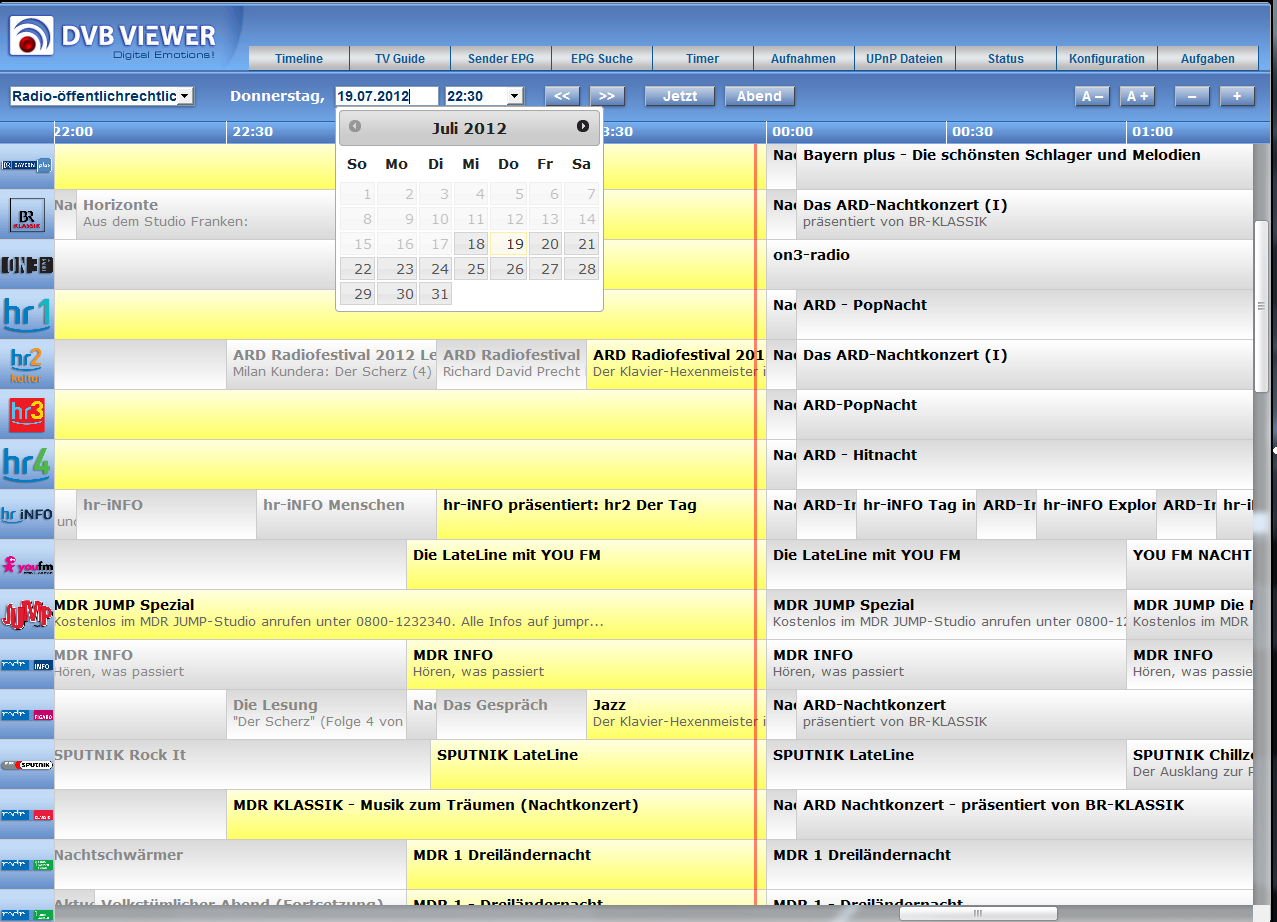The image size is (1277, 922).
Task: Click the back << button
Action: (x=562, y=96)
